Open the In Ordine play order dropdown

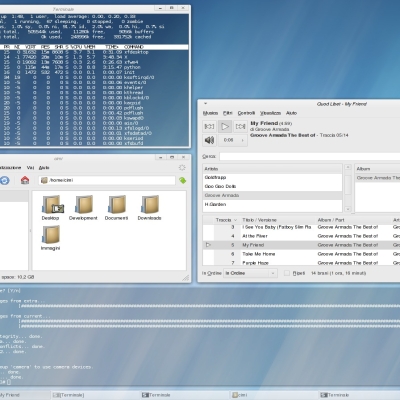point(250,273)
